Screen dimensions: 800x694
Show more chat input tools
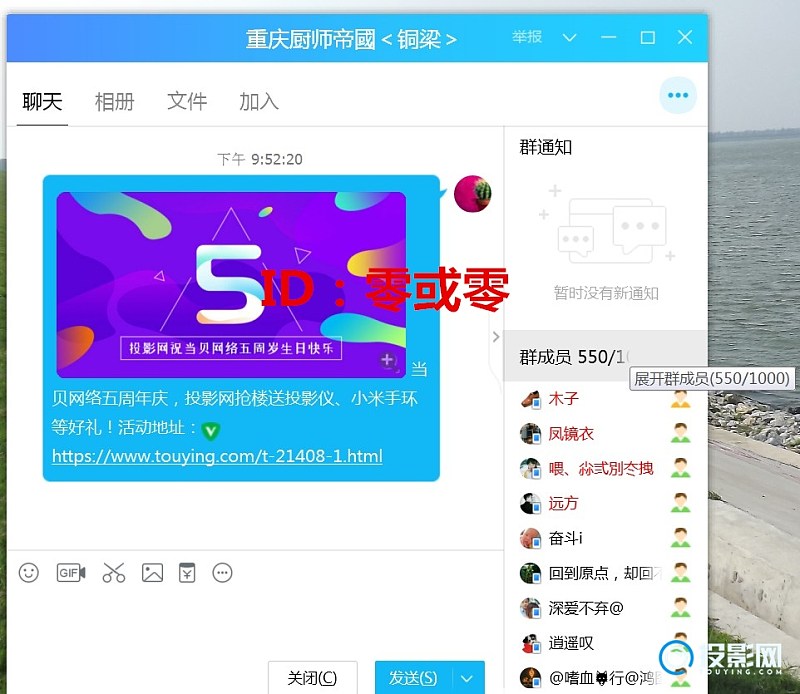[x=222, y=573]
